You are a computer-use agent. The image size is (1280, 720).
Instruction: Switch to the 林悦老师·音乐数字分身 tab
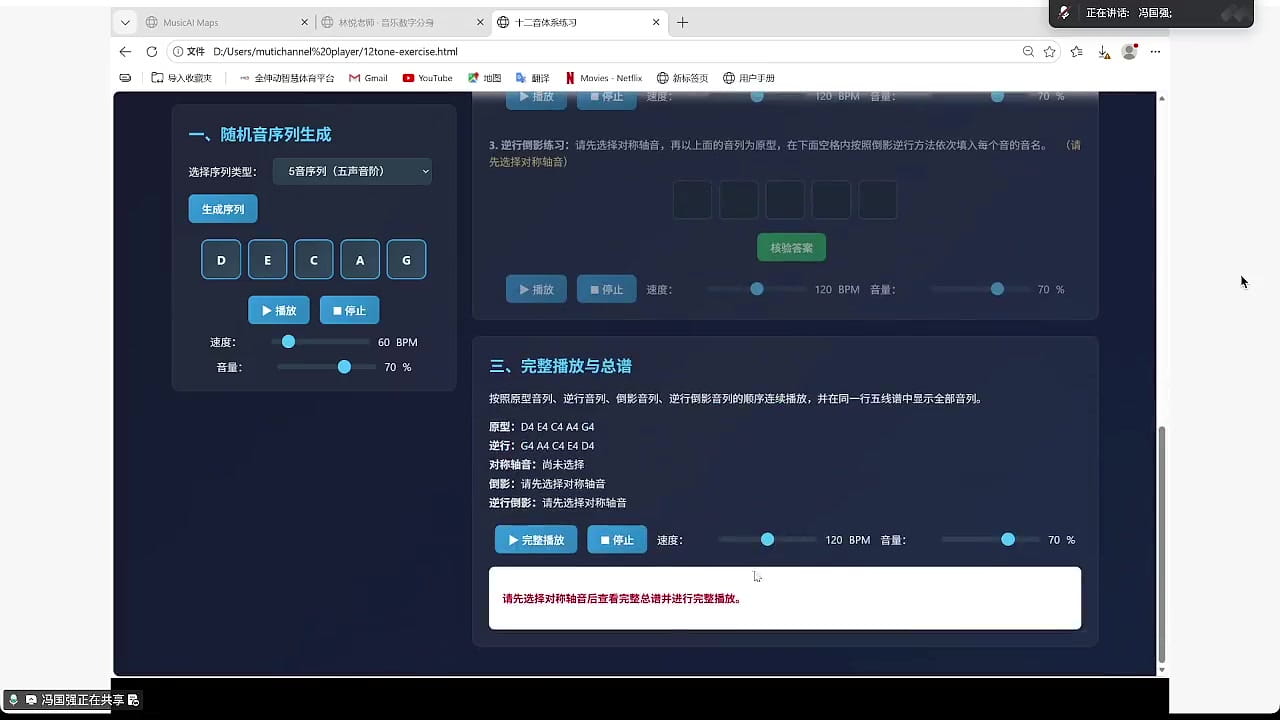pos(403,22)
